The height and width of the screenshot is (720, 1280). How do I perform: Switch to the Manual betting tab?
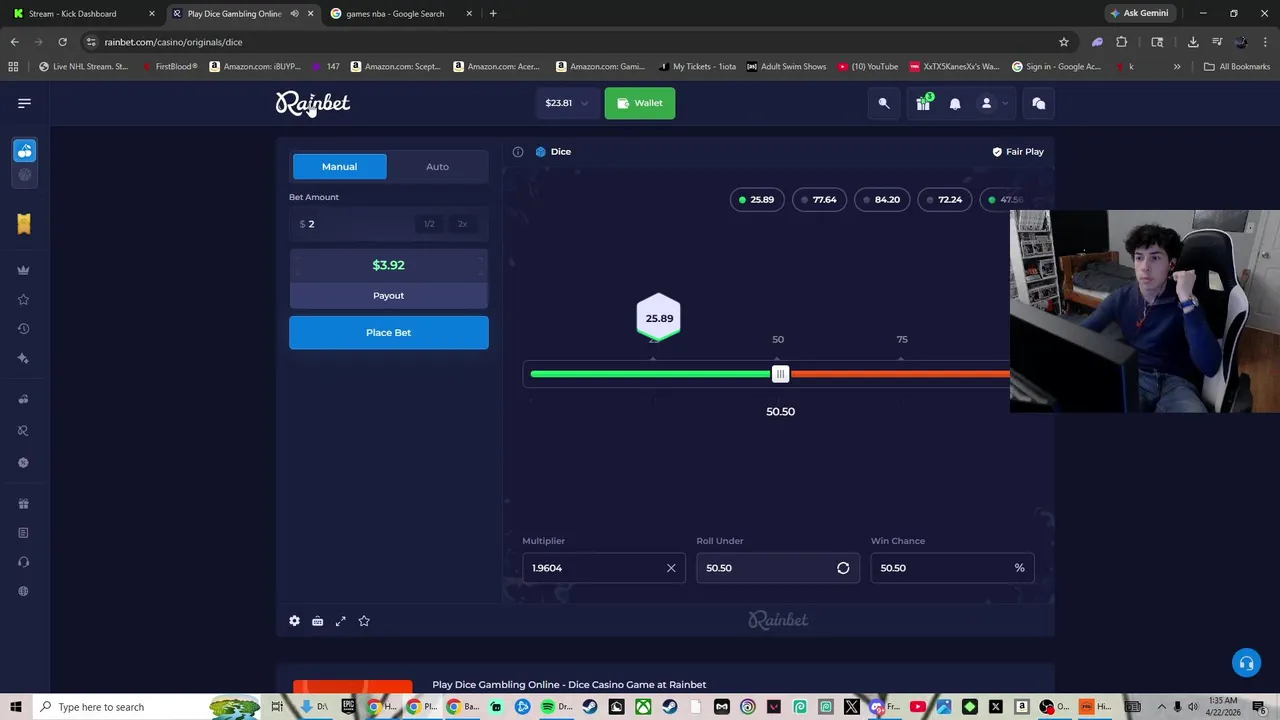[339, 167]
